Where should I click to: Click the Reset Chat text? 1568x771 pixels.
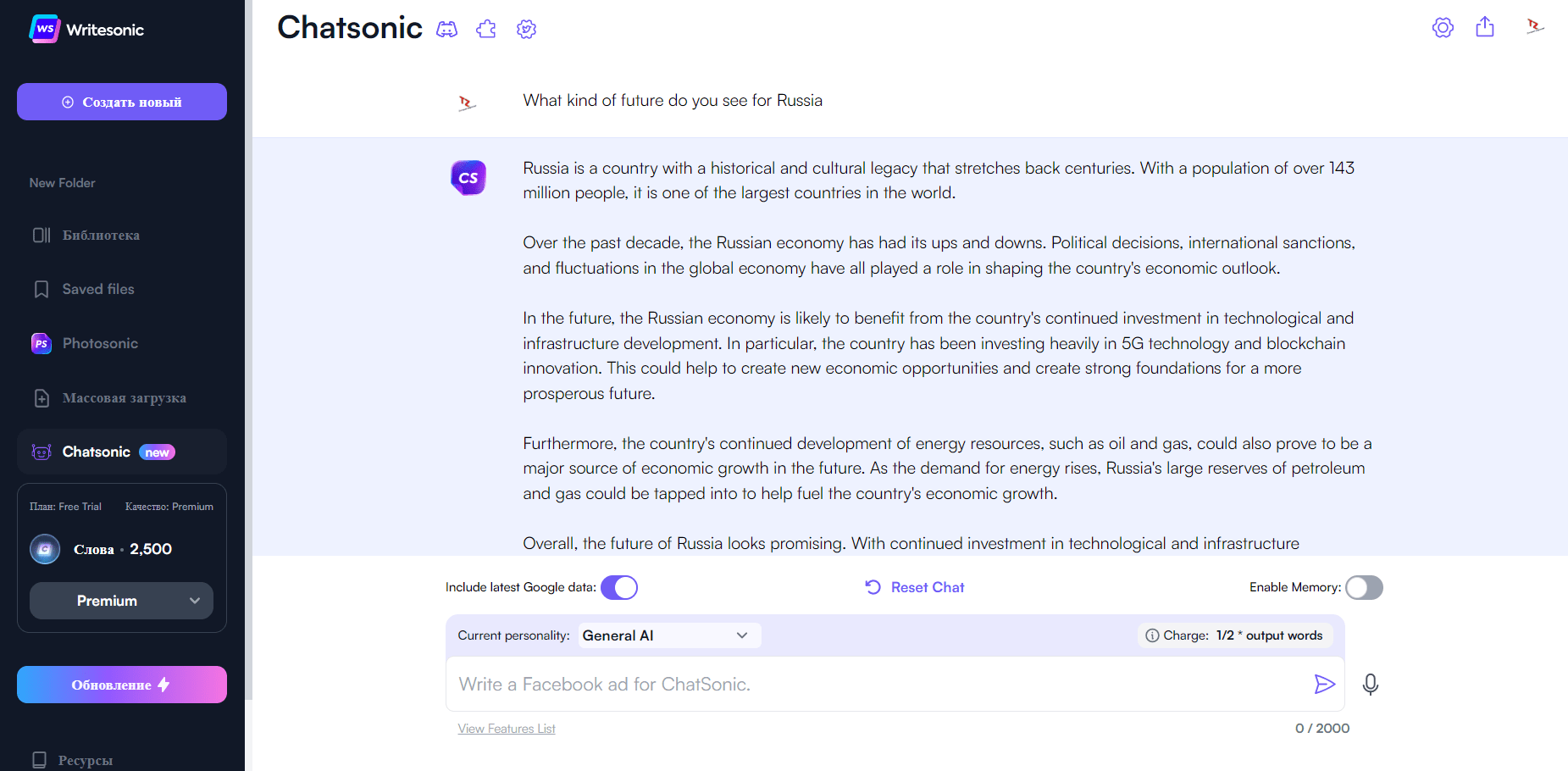[x=928, y=587]
